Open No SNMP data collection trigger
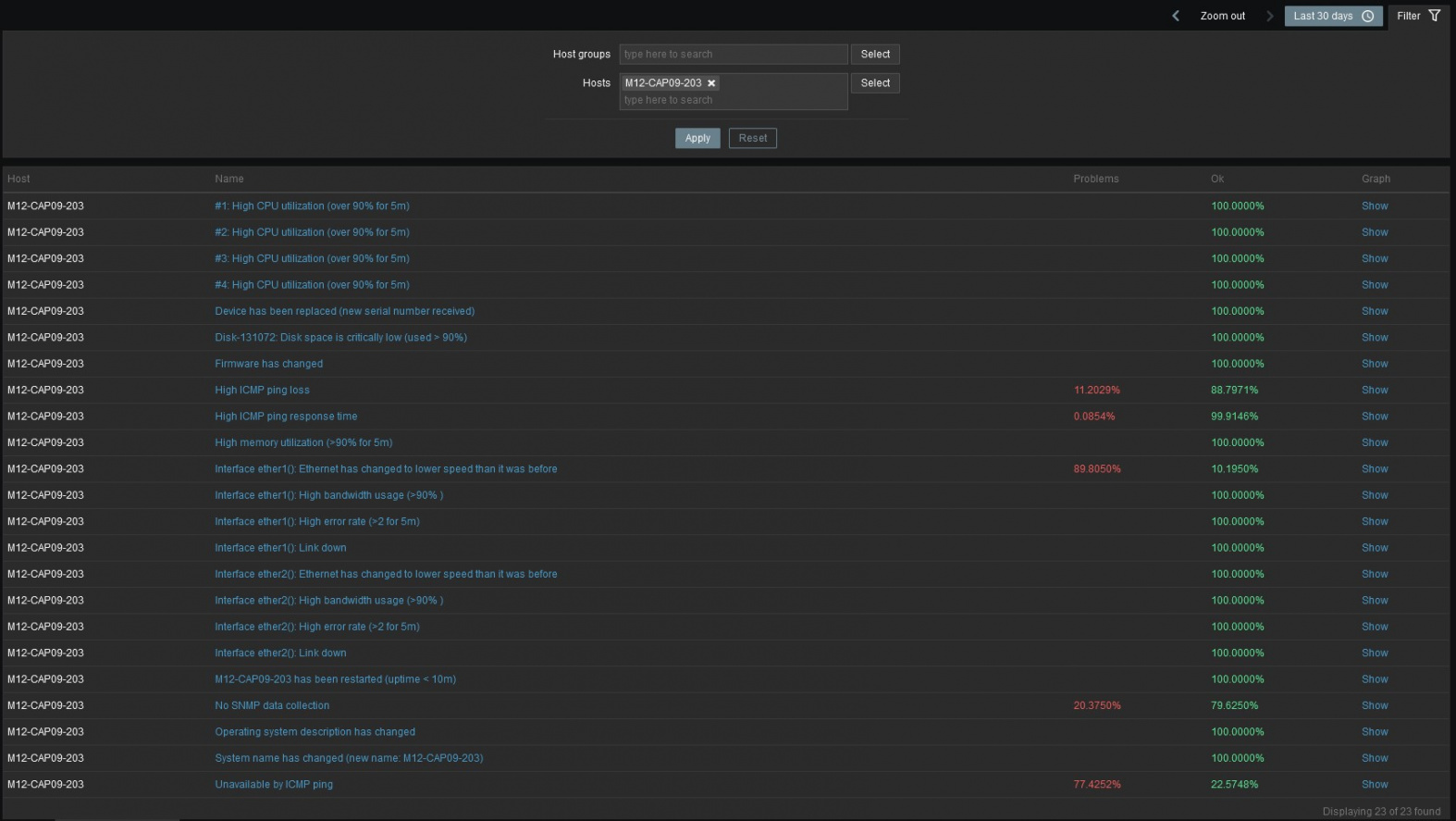1456x821 pixels. (272, 705)
